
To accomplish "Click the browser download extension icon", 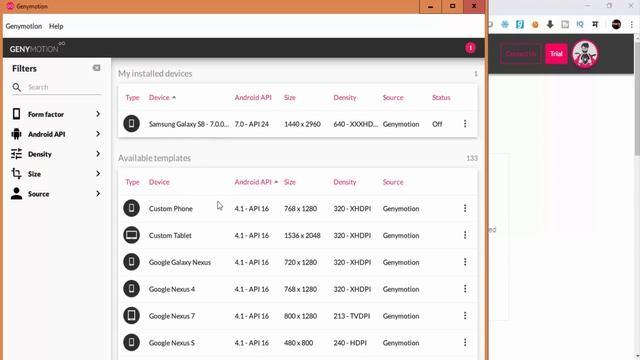I will coord(550,24).
